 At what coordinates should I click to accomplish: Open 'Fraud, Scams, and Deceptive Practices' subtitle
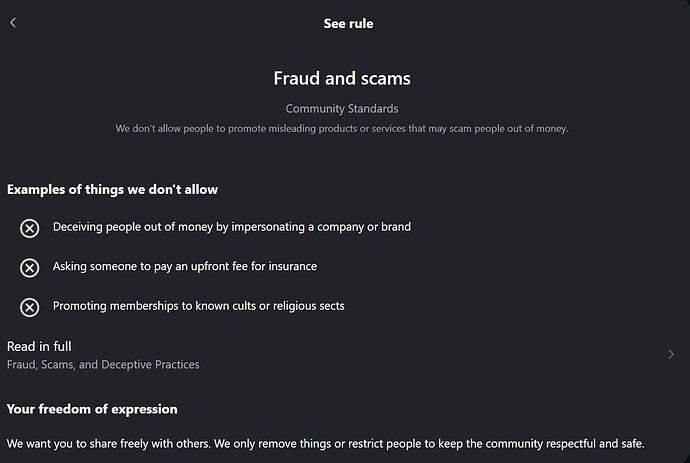[x=103, y=365]
